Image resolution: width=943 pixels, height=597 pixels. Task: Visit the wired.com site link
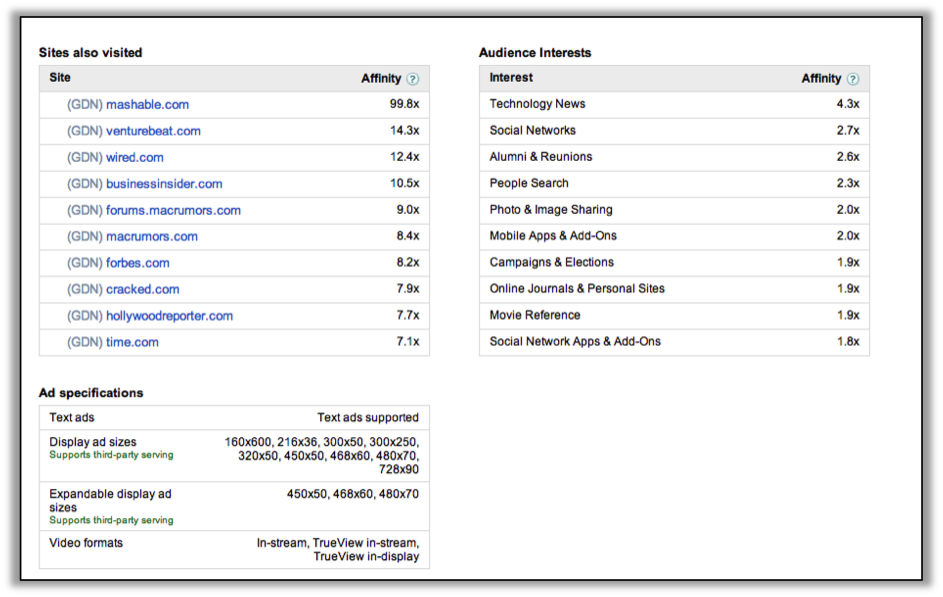135,158
